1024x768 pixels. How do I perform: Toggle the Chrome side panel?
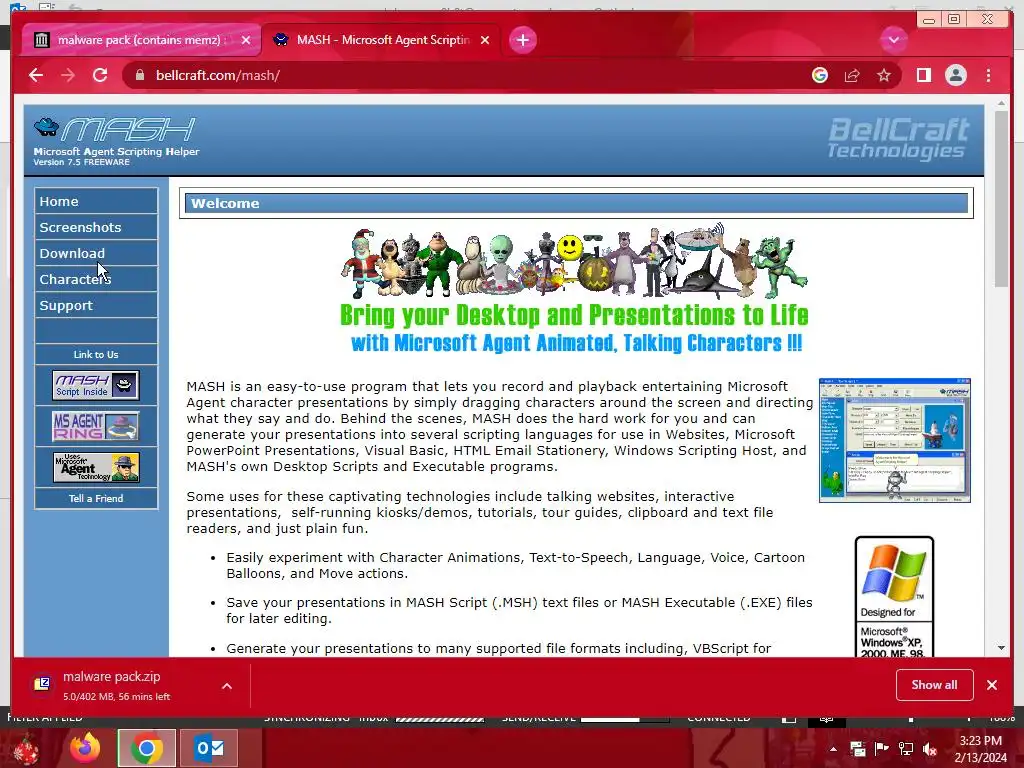tap(923, 75)
